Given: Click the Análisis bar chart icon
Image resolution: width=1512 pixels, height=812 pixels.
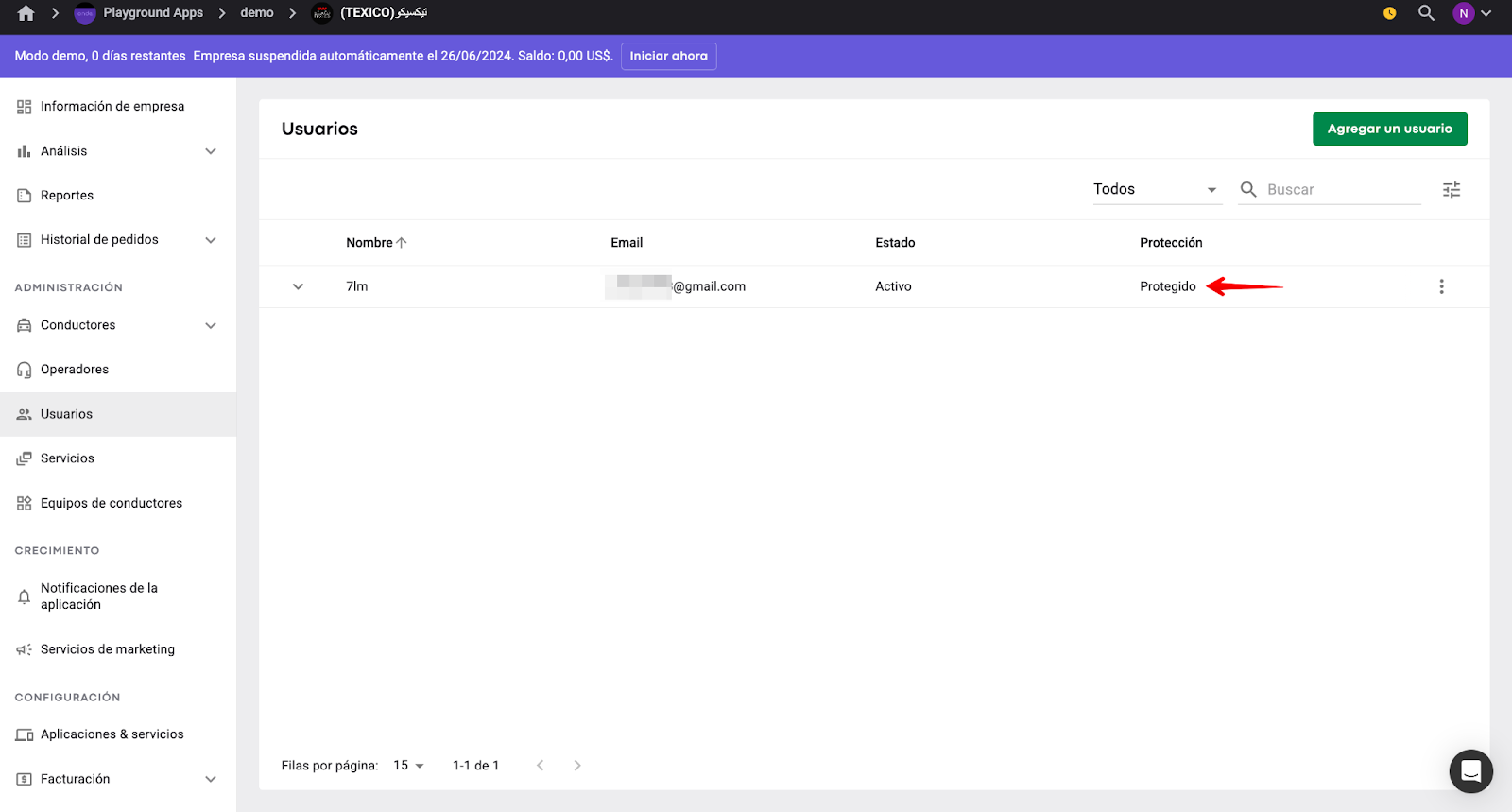Looking at the screenshot, I should pos(25,151).
